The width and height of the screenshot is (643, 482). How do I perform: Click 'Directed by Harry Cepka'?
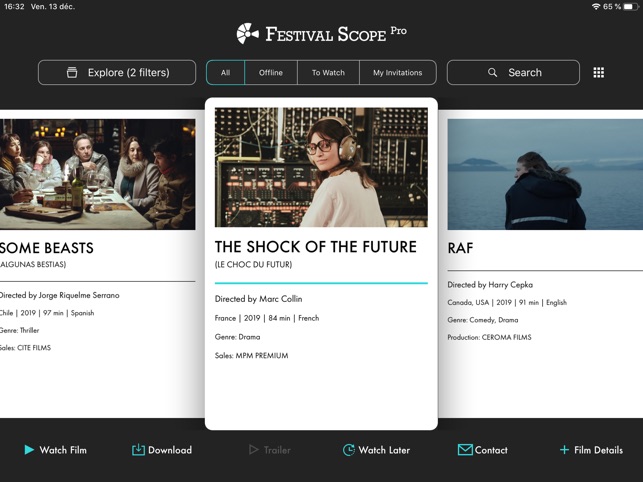(490, 285)
